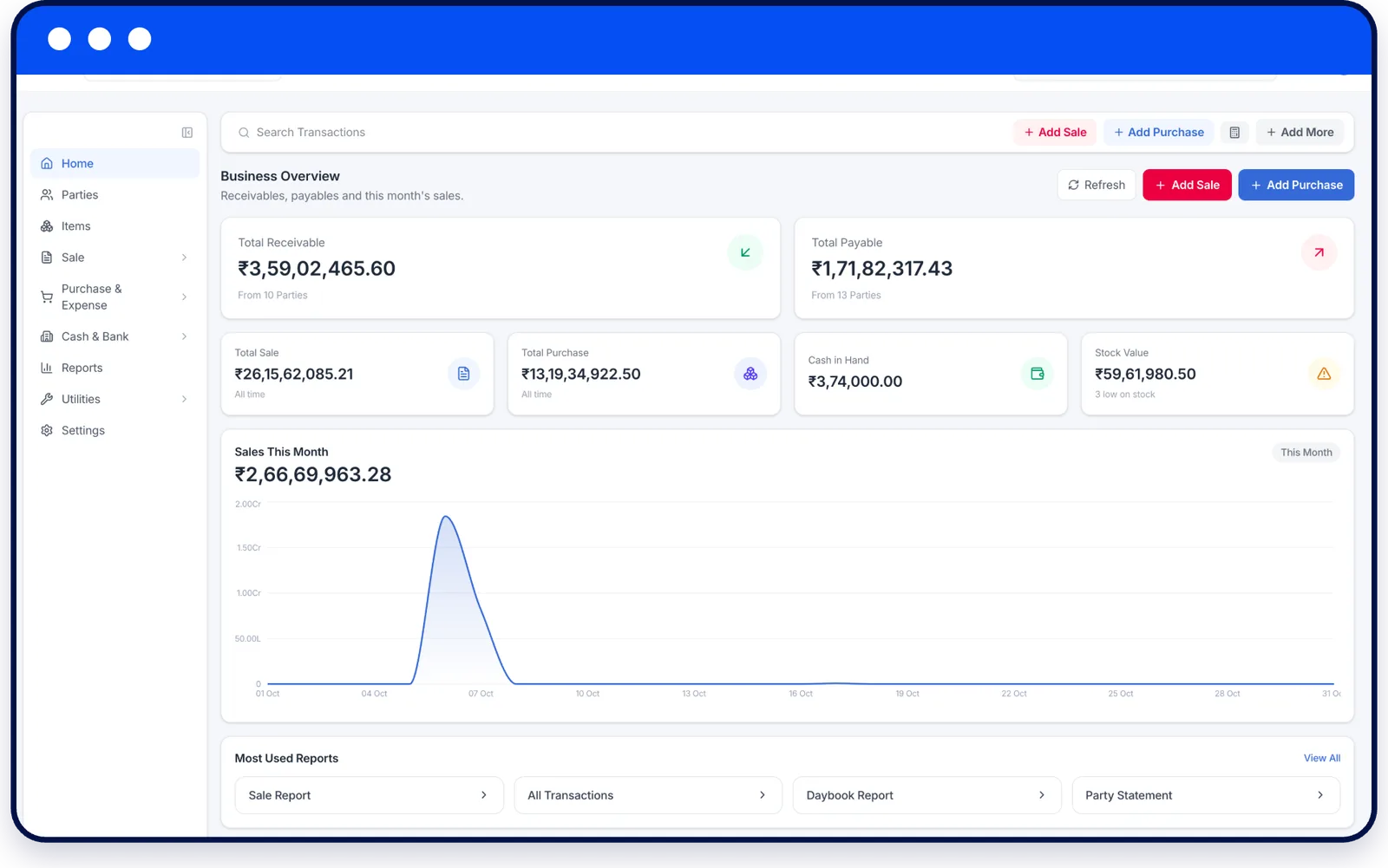Collapse sidebar using the panel toggle icon

pyautogui.click(x=187, y=133)
